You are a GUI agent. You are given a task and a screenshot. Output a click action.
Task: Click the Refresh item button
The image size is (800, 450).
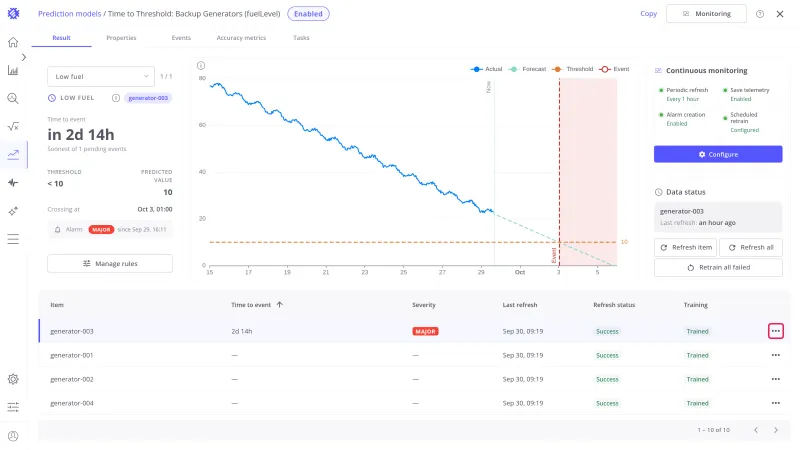pos(685,247)
